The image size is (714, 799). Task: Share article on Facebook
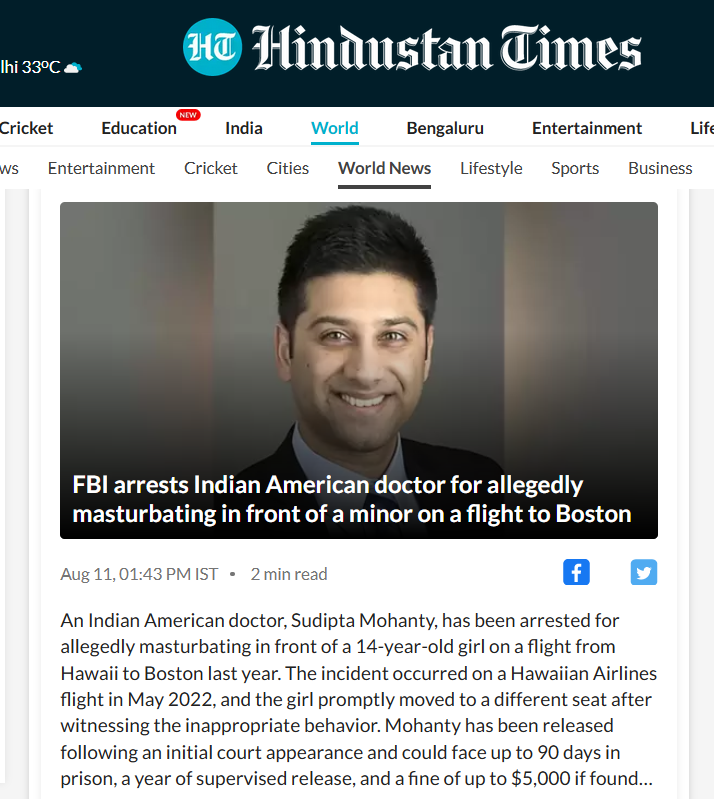pos(576,572)
